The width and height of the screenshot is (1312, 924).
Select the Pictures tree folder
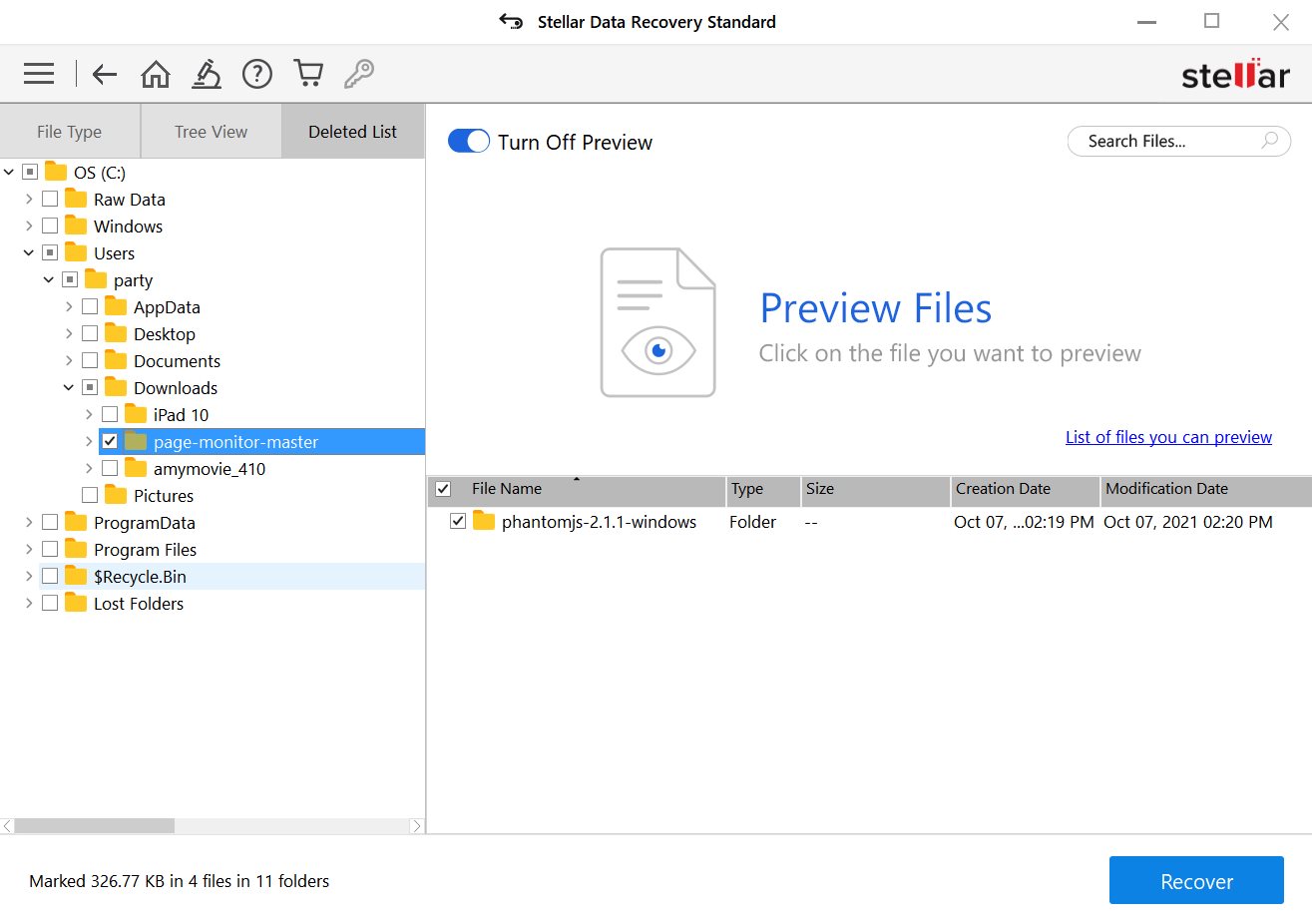click(x=164, y=495)
